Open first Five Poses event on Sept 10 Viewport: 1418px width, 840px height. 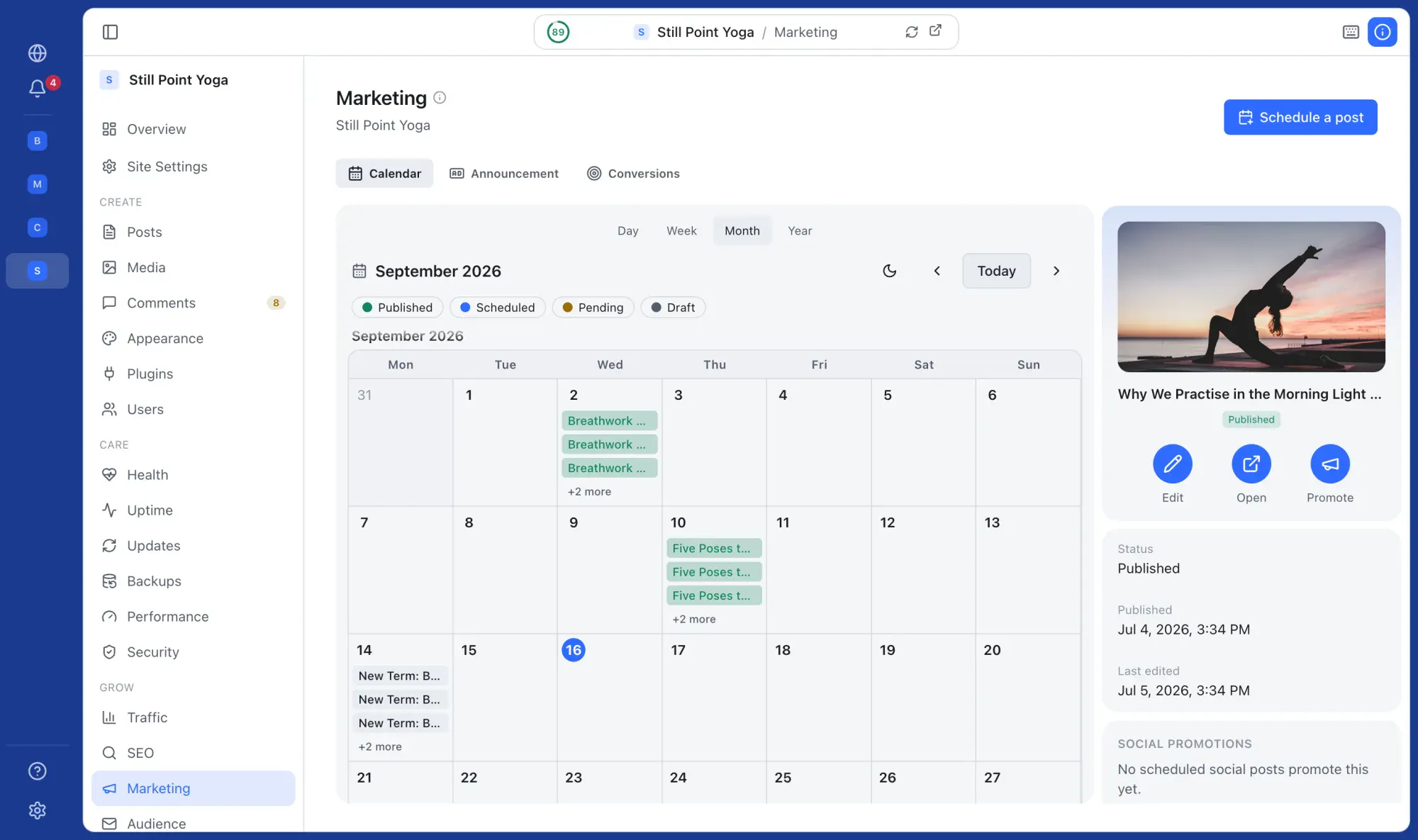[714, 548]
